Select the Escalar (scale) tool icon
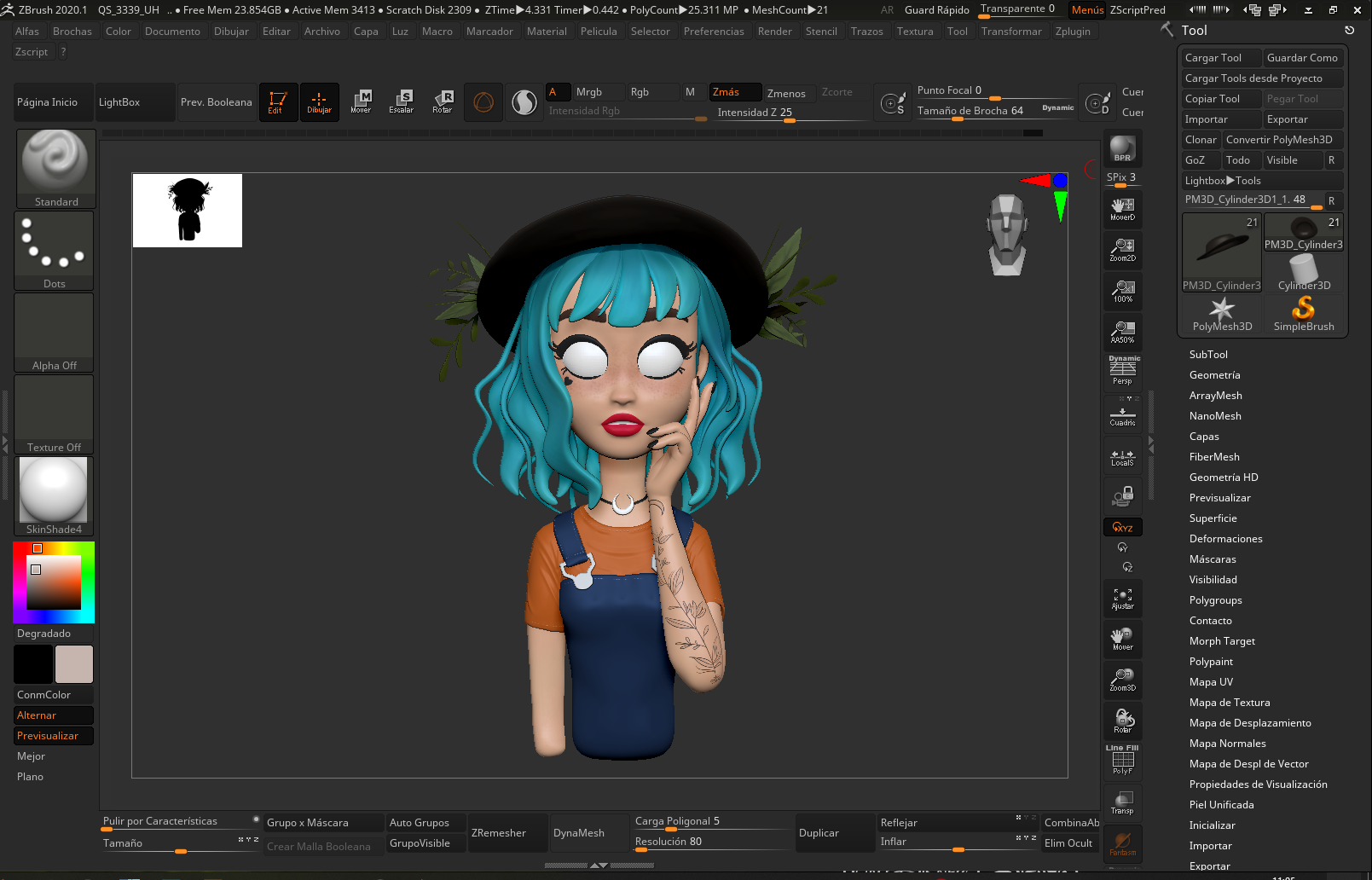The image size is (1372, 880). [401, 101]
